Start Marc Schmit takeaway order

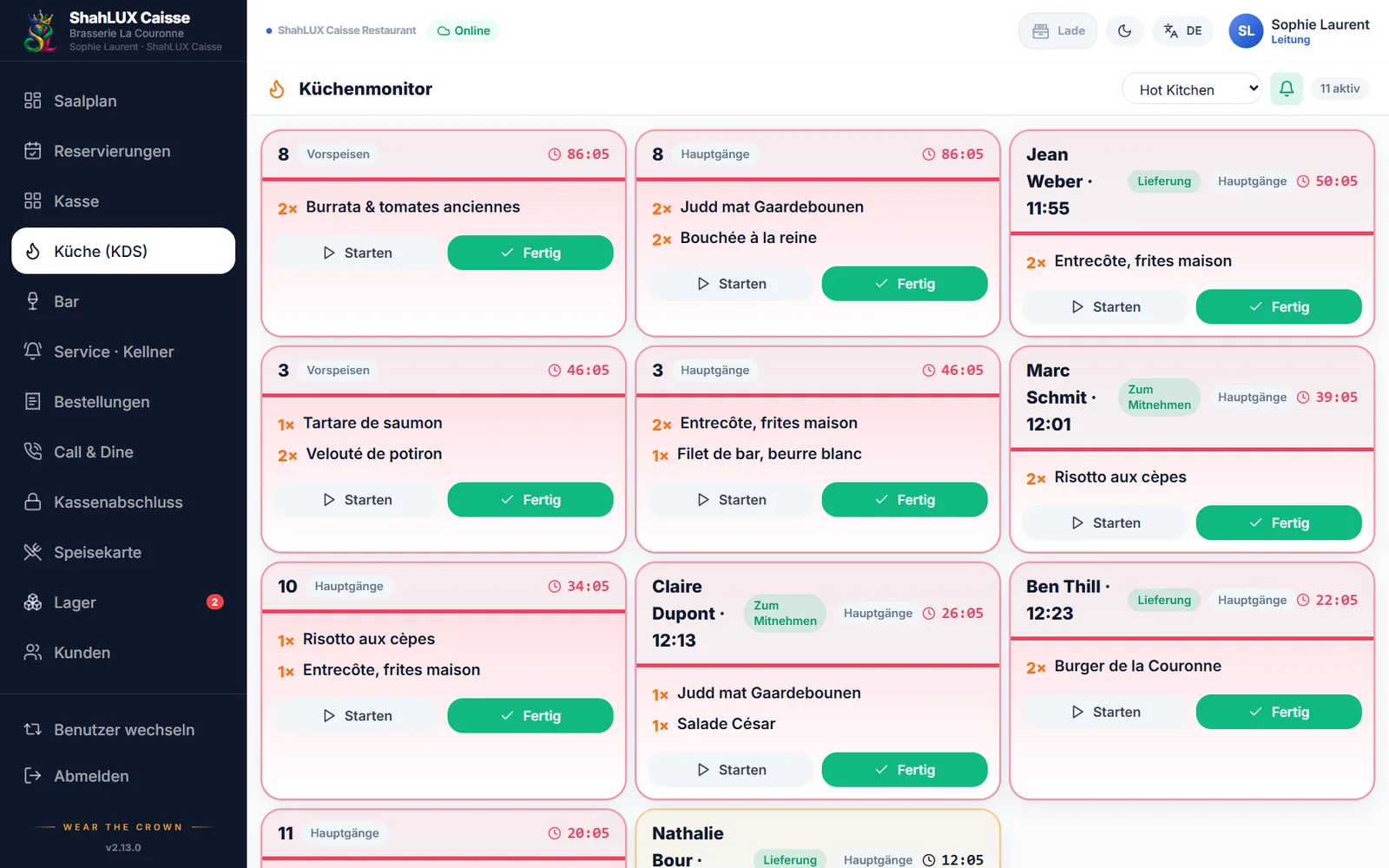pyautogui.click(x=1106, y=523)
